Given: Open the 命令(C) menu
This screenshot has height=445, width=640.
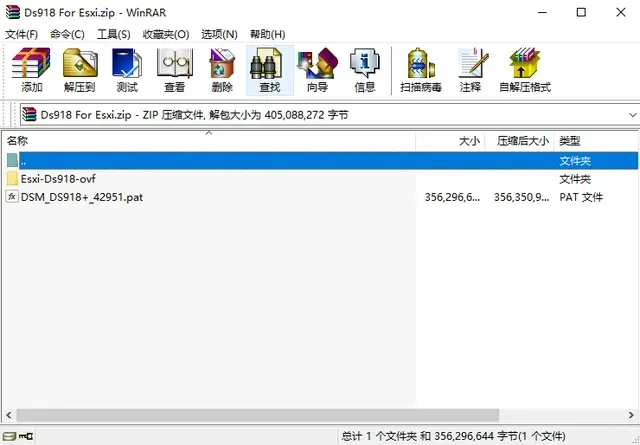Looking at the screenshot, I should (x=67, y=34).
